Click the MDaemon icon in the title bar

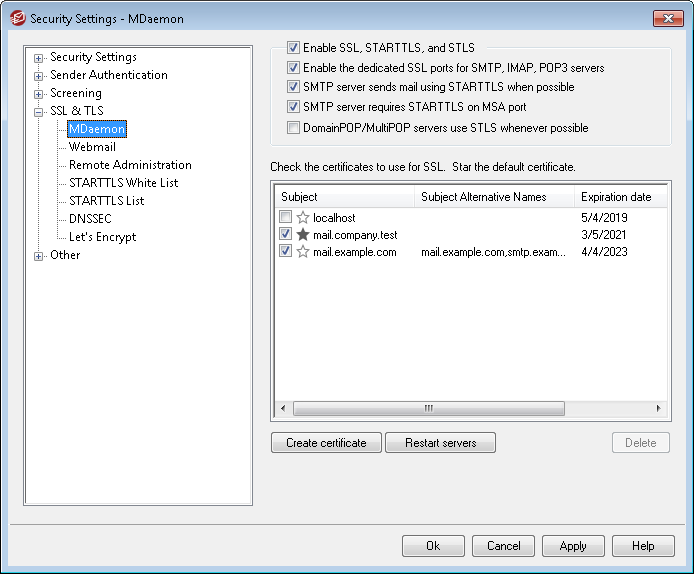[15, 19]
